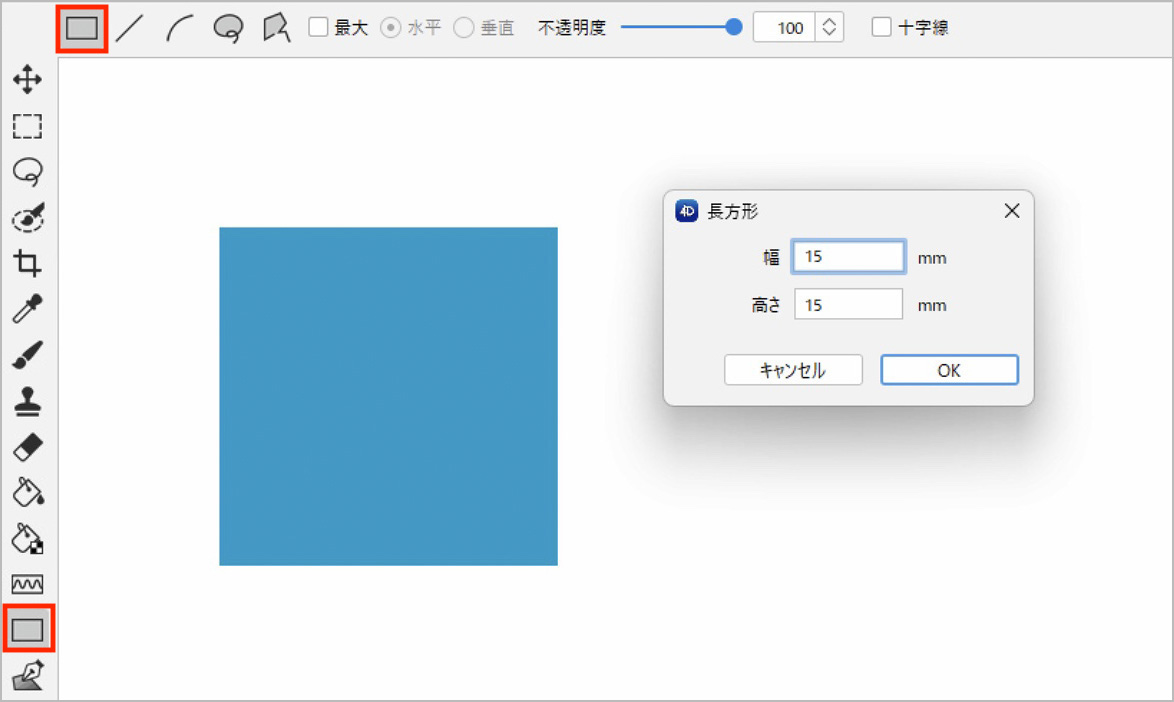Select the Brush tool

(x=28, y=355)
